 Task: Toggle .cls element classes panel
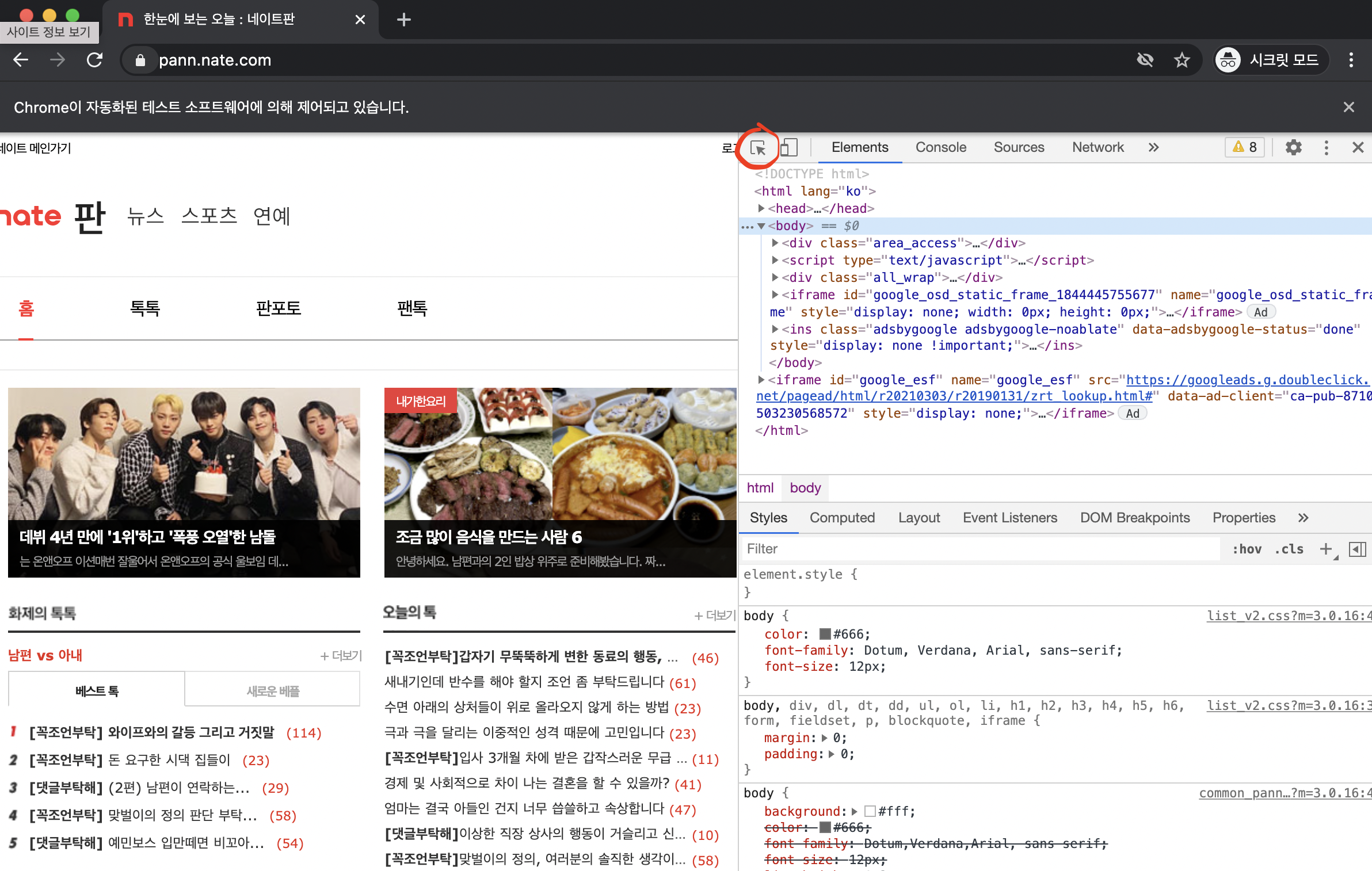(1289, 549)
